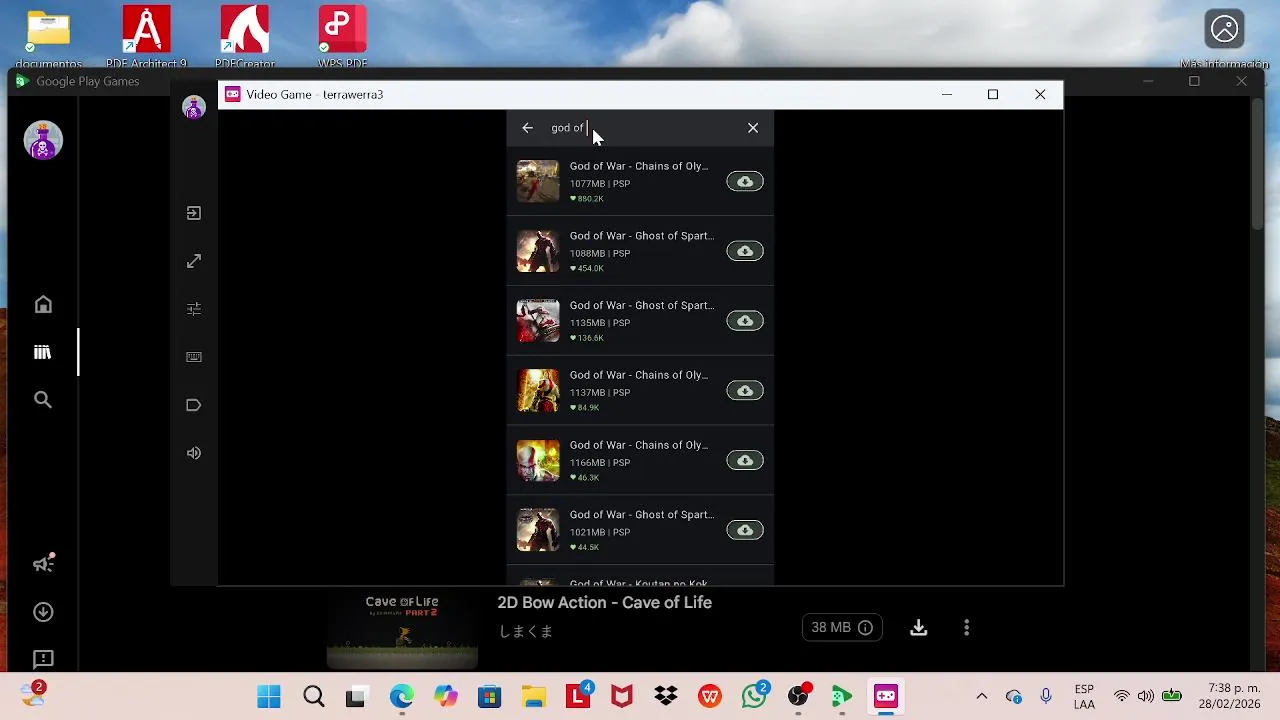1280x720 pixels.
Task: Download the 1077MB God of War Chains of Olympus
Action: point(745,182)
